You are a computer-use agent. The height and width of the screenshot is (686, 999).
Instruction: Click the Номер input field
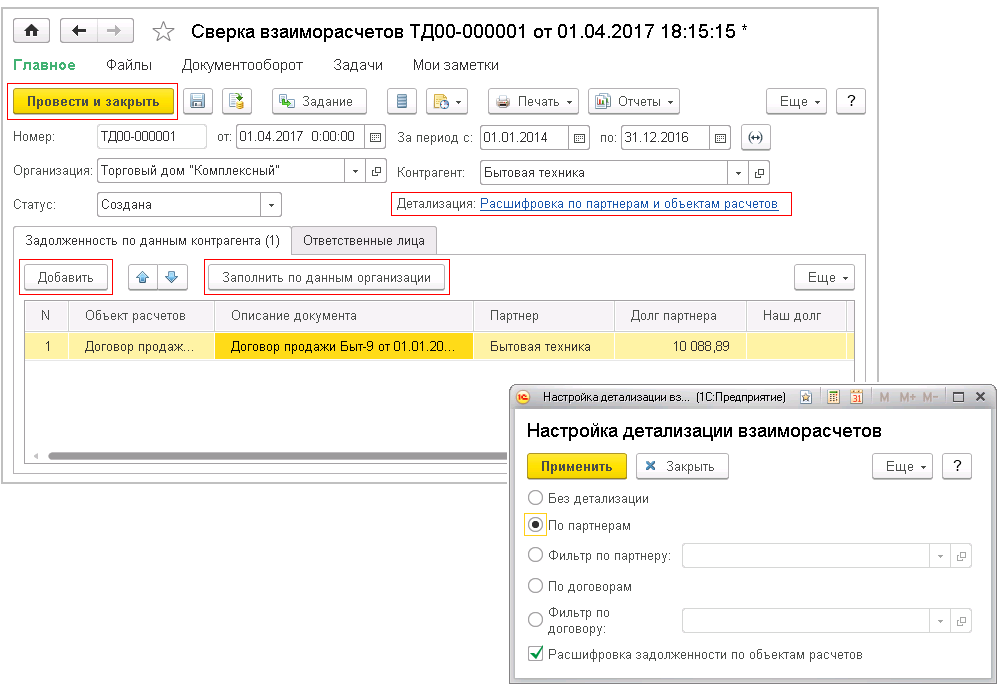tap(151, 137)
